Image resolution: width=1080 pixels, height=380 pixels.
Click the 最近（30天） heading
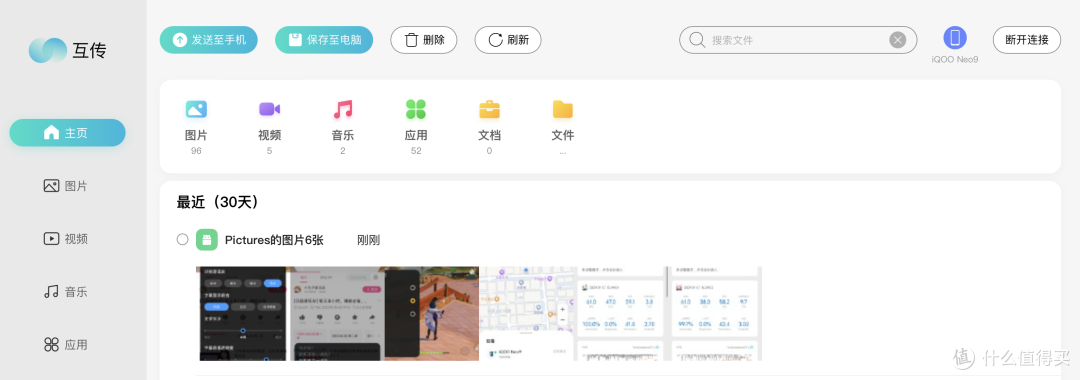click(x=217, y=202)
